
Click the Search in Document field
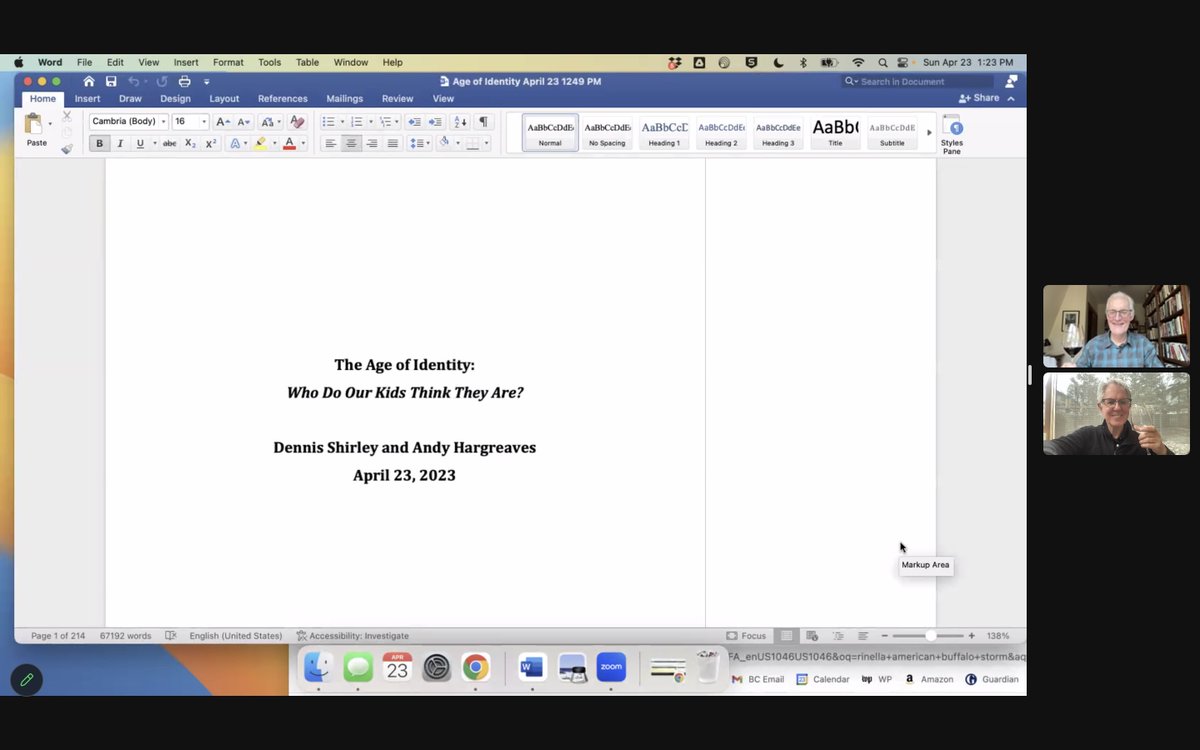pos(918,81)
